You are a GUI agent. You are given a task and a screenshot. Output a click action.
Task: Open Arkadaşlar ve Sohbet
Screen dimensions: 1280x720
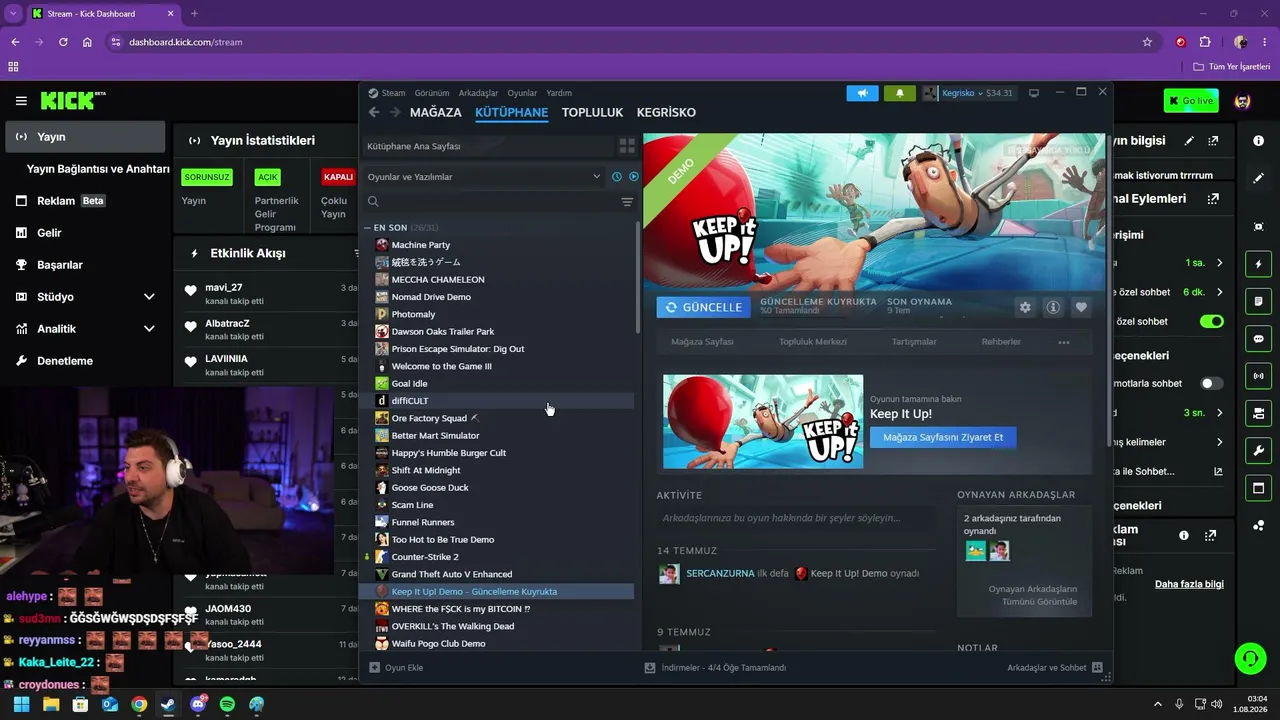pyautogui.click(x=1054, y=668)
